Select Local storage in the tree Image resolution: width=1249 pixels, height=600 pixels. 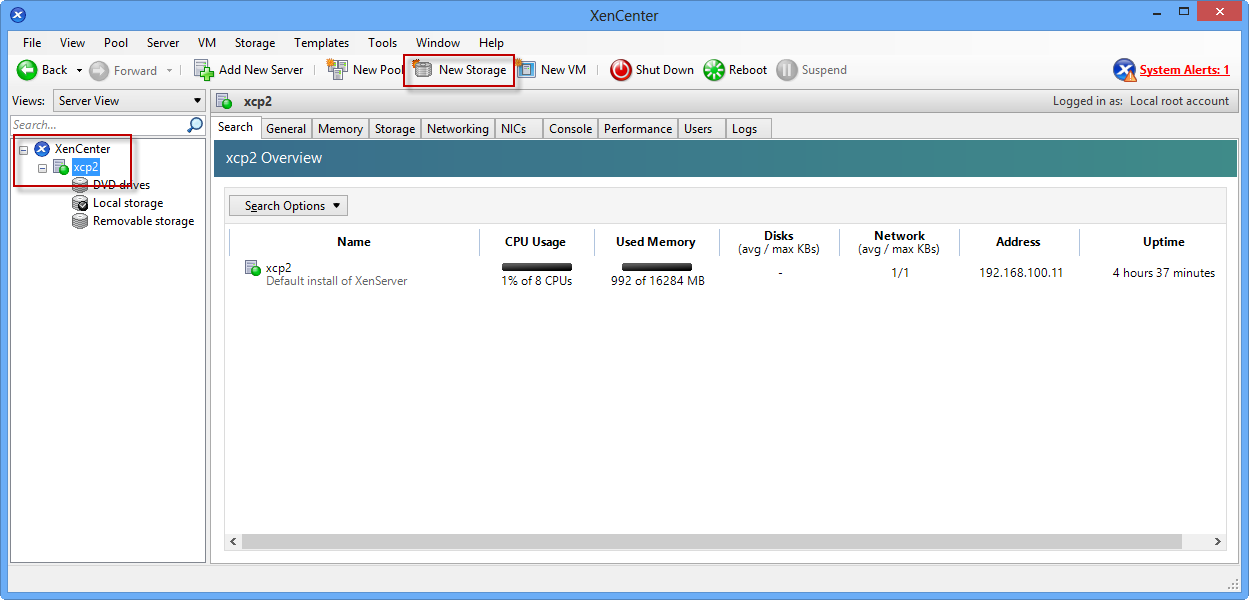click(128, 203)
